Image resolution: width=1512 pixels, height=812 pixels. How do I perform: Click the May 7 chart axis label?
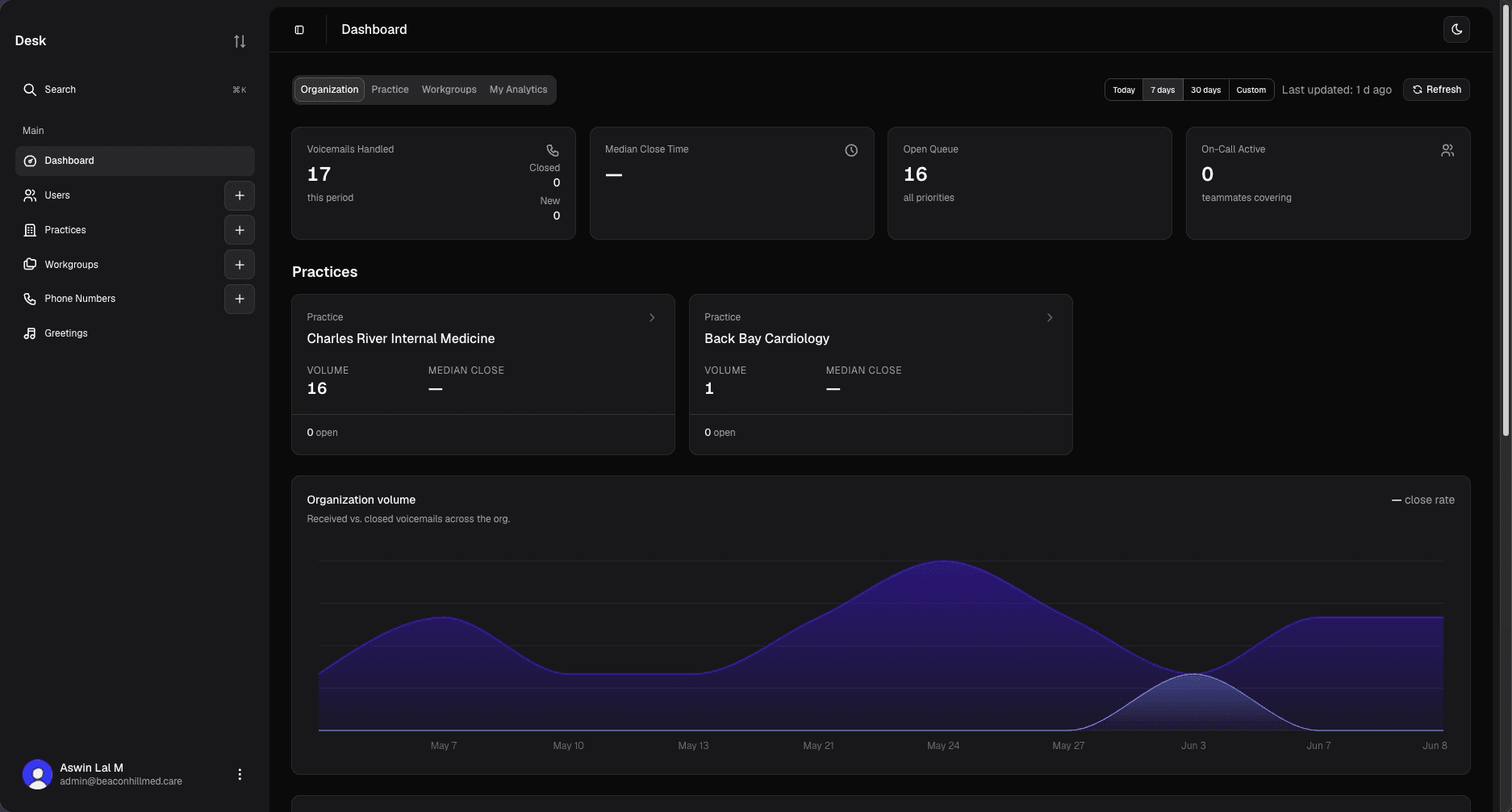(x=444, y=746)
